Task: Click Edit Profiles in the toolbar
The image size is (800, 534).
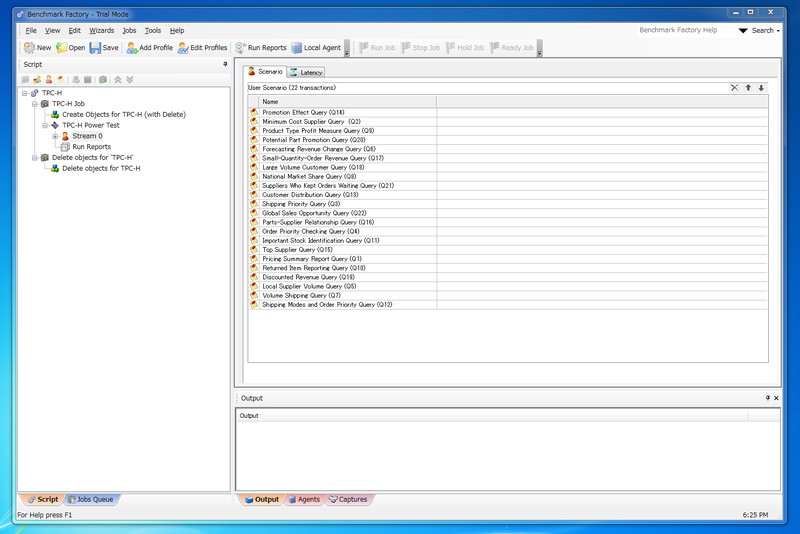Action: pos(203,47)
